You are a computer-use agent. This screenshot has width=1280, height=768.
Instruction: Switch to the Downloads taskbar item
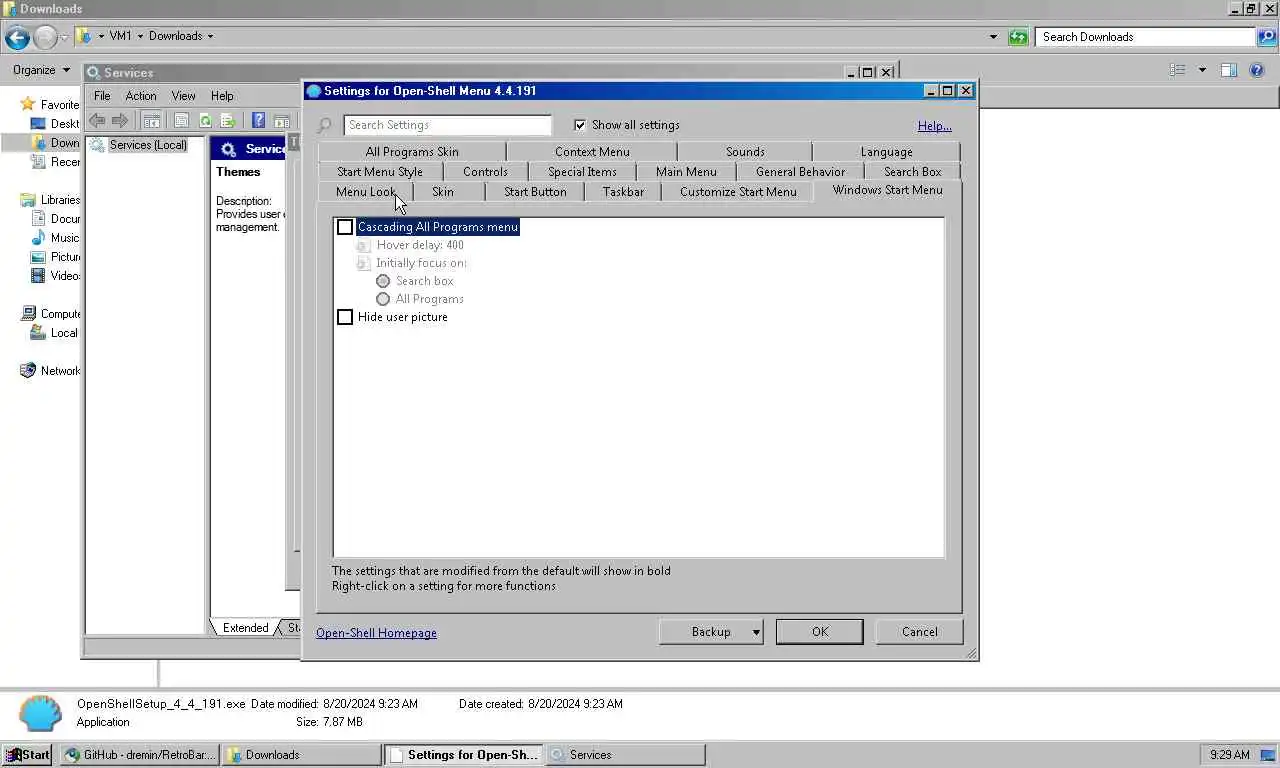[301, 755]
